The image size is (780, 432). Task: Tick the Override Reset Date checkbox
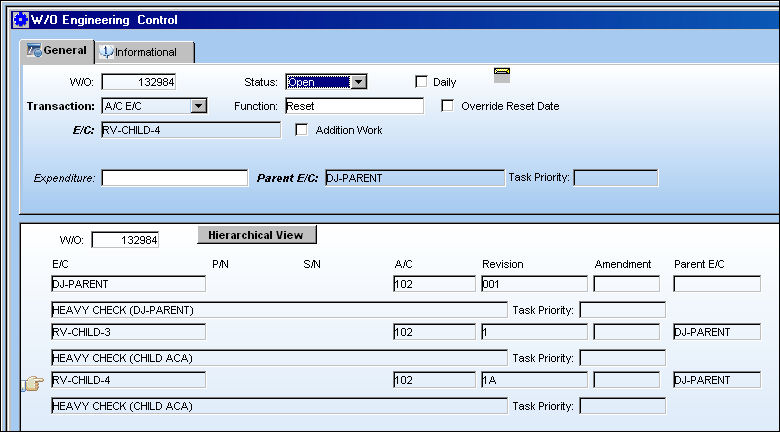click(x=447, y=106)
